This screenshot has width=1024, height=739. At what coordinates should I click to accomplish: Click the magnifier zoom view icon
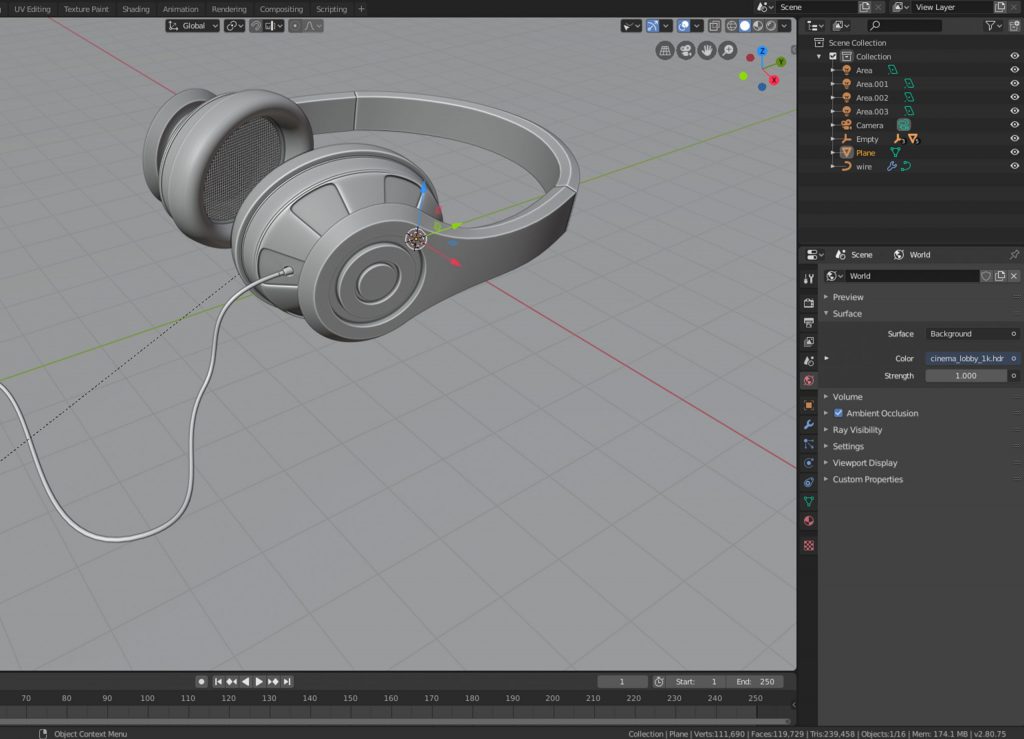(728, 50)
